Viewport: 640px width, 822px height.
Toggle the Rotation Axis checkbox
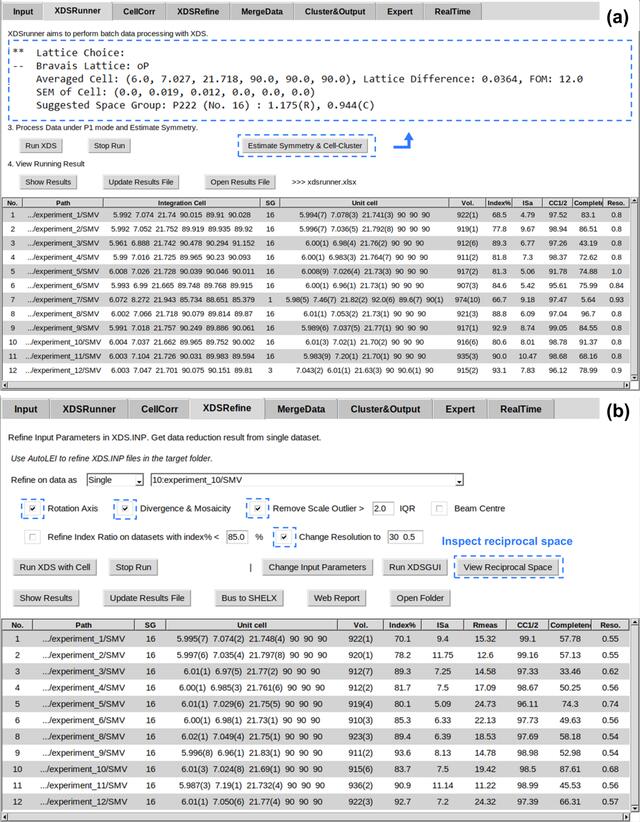click(x=33, y=509)
